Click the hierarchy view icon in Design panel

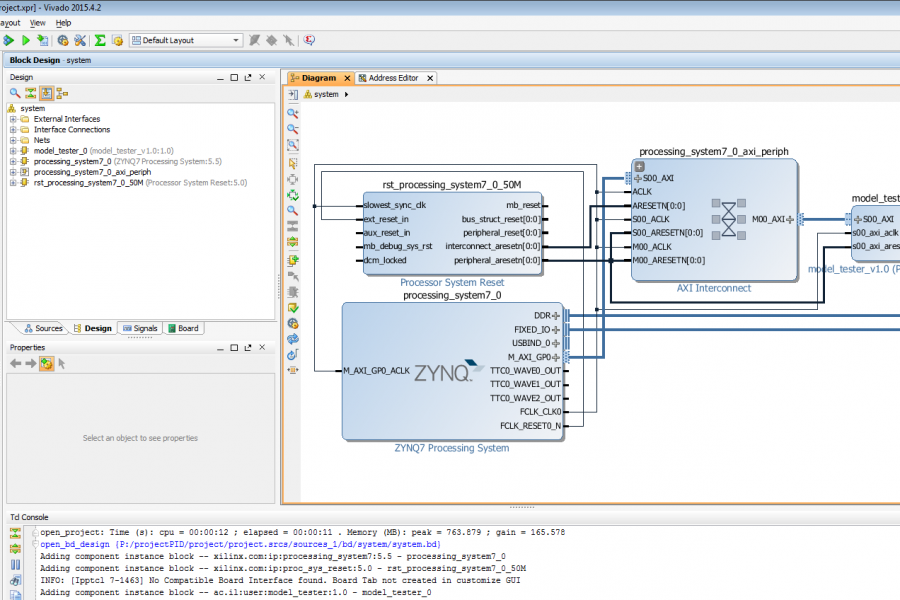click(62, 93)
